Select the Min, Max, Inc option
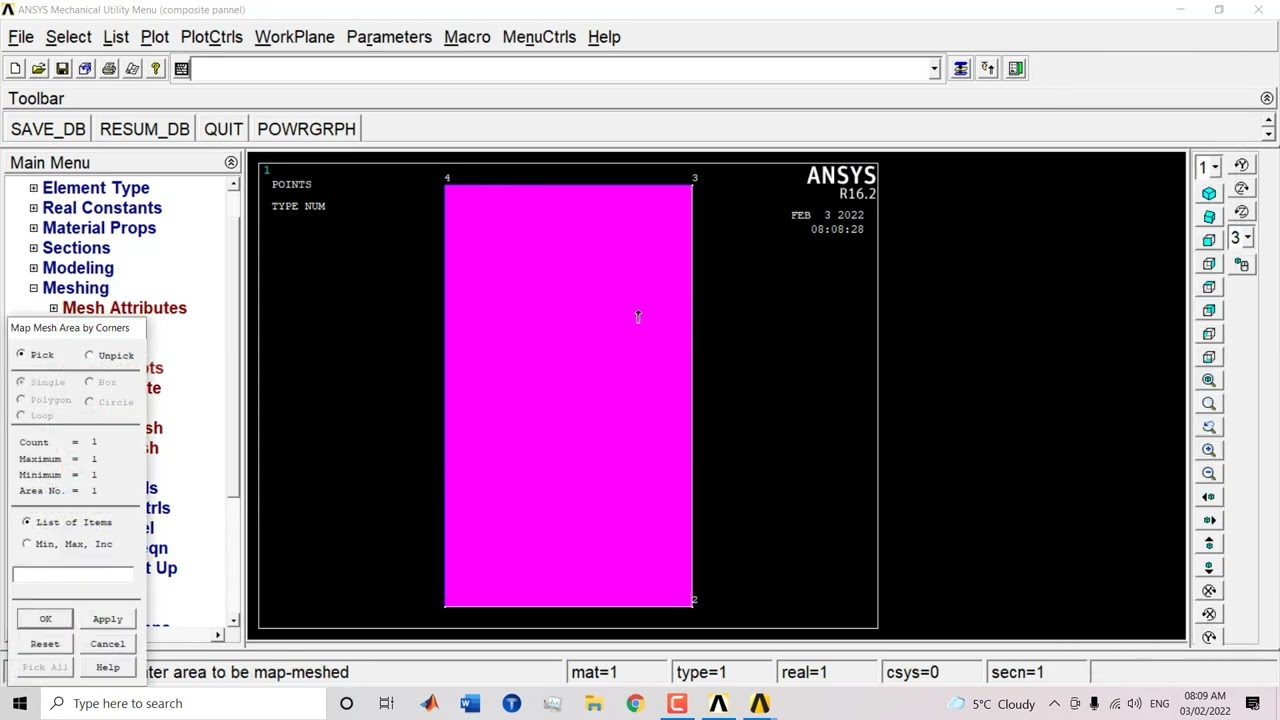The image size is (1280, 720). click(x=27, y=544)
